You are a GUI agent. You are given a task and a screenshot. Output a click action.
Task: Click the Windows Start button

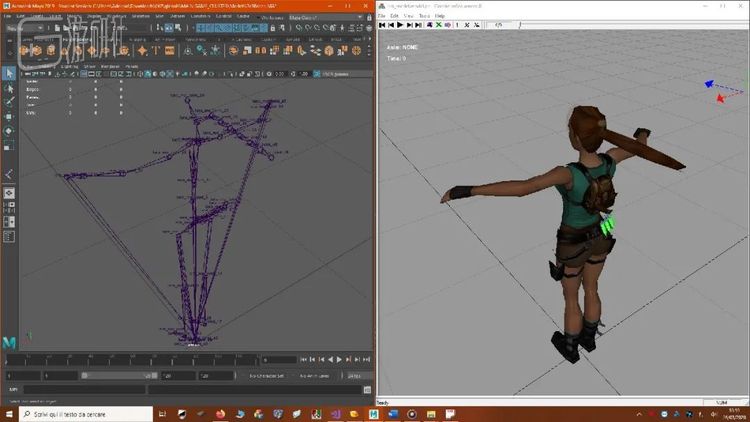click(9, 413)
